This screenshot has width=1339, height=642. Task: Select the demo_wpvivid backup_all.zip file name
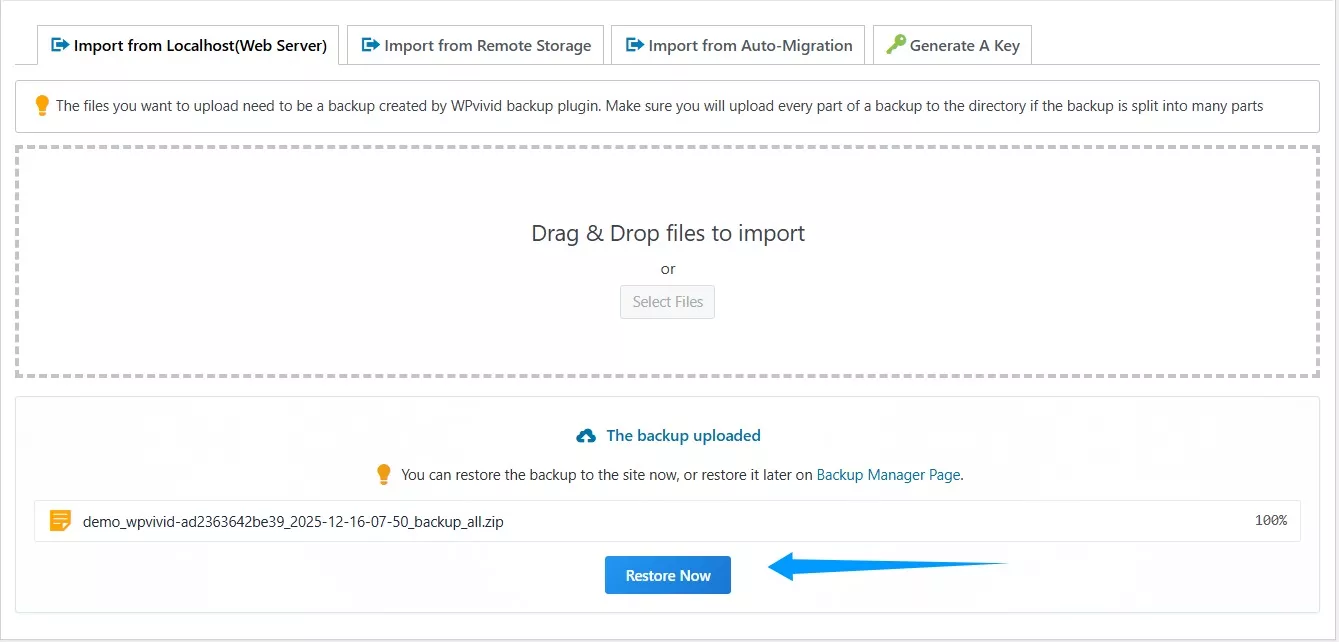pos(293,521)
